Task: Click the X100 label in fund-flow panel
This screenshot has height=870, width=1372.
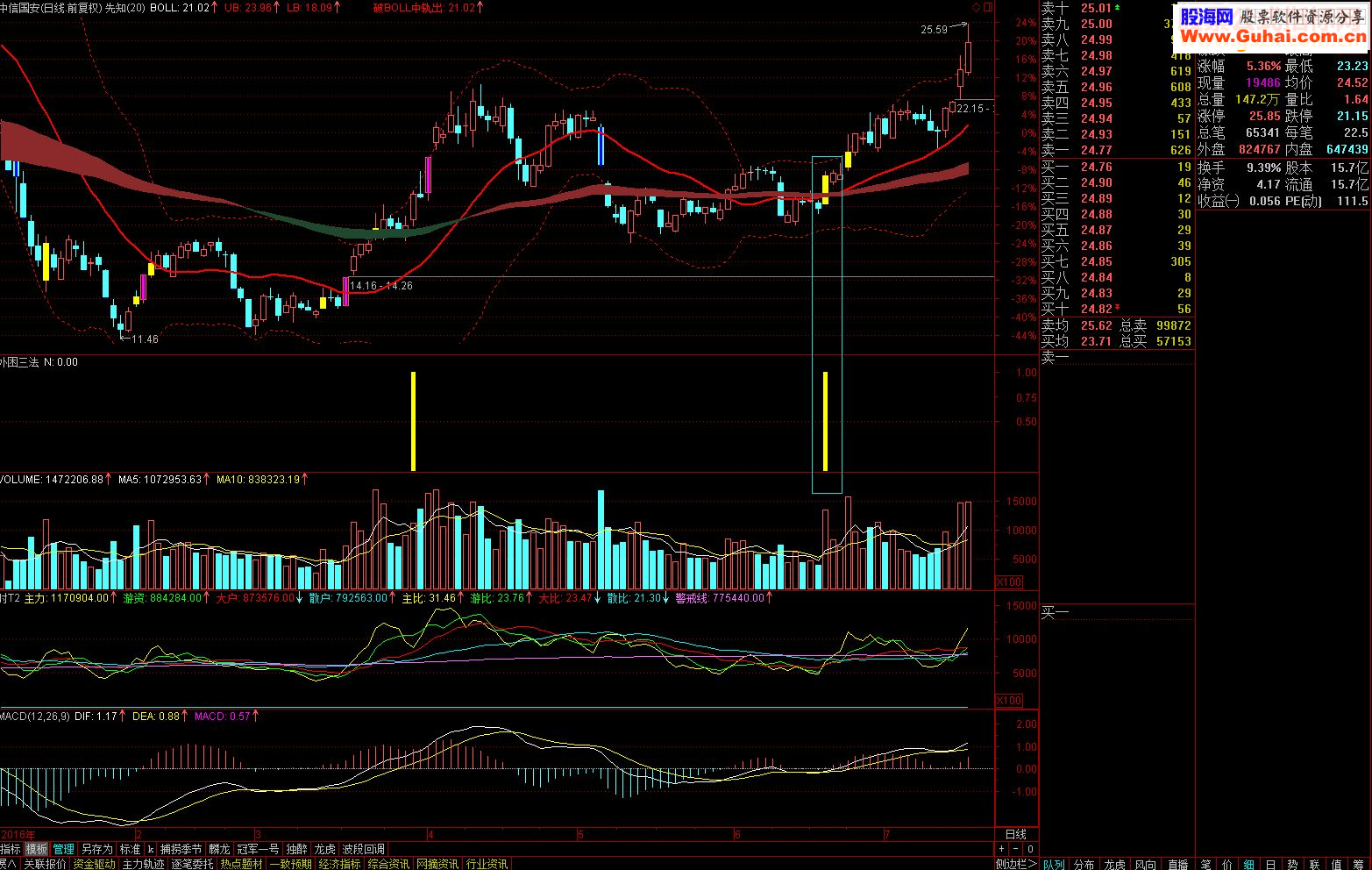Action: click(x=1009, y=700)
